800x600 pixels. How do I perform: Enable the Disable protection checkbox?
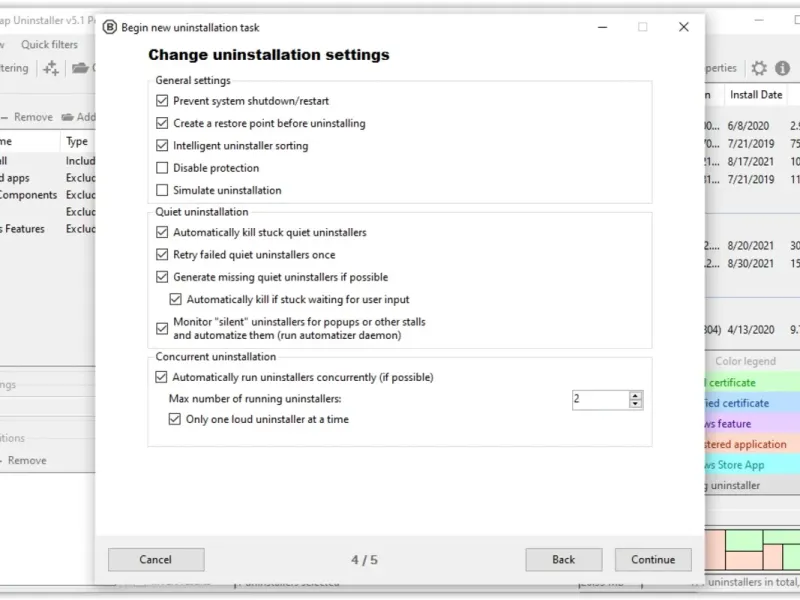(x=162, y=168)
